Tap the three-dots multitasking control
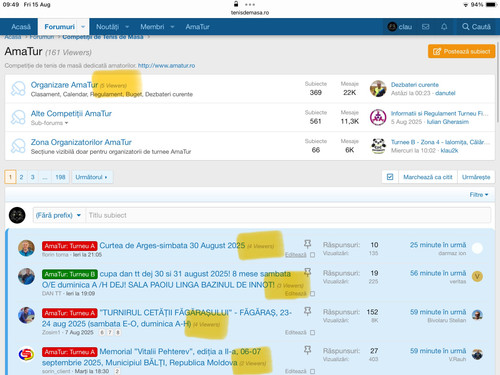This screenshot has width=500, height=375. coord(250,5)
